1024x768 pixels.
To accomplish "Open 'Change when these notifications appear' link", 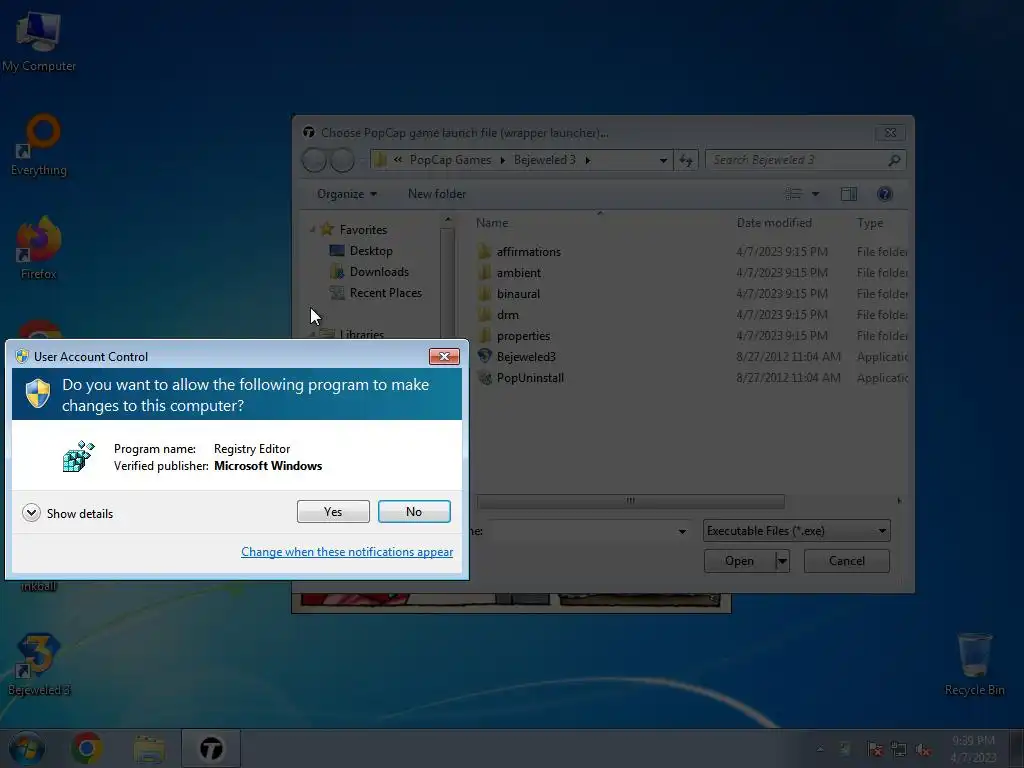I will tap(347, 552).
